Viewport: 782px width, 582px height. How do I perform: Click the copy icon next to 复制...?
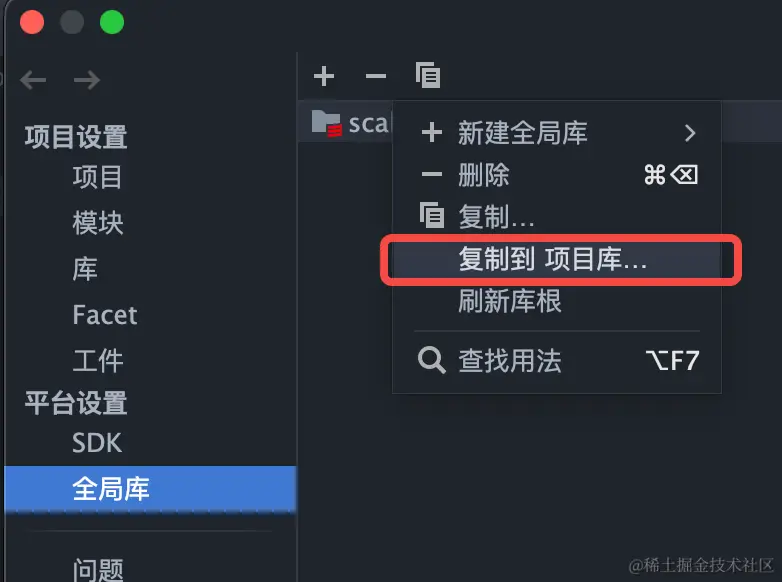coord(432,215)
